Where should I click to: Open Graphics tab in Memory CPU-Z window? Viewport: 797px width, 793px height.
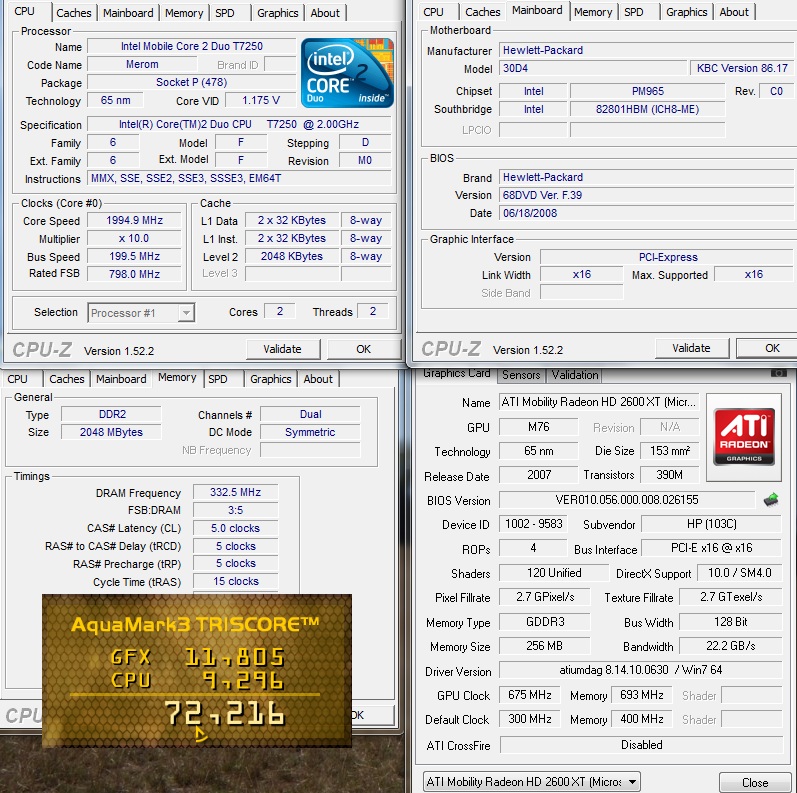(x=270, y=379)
